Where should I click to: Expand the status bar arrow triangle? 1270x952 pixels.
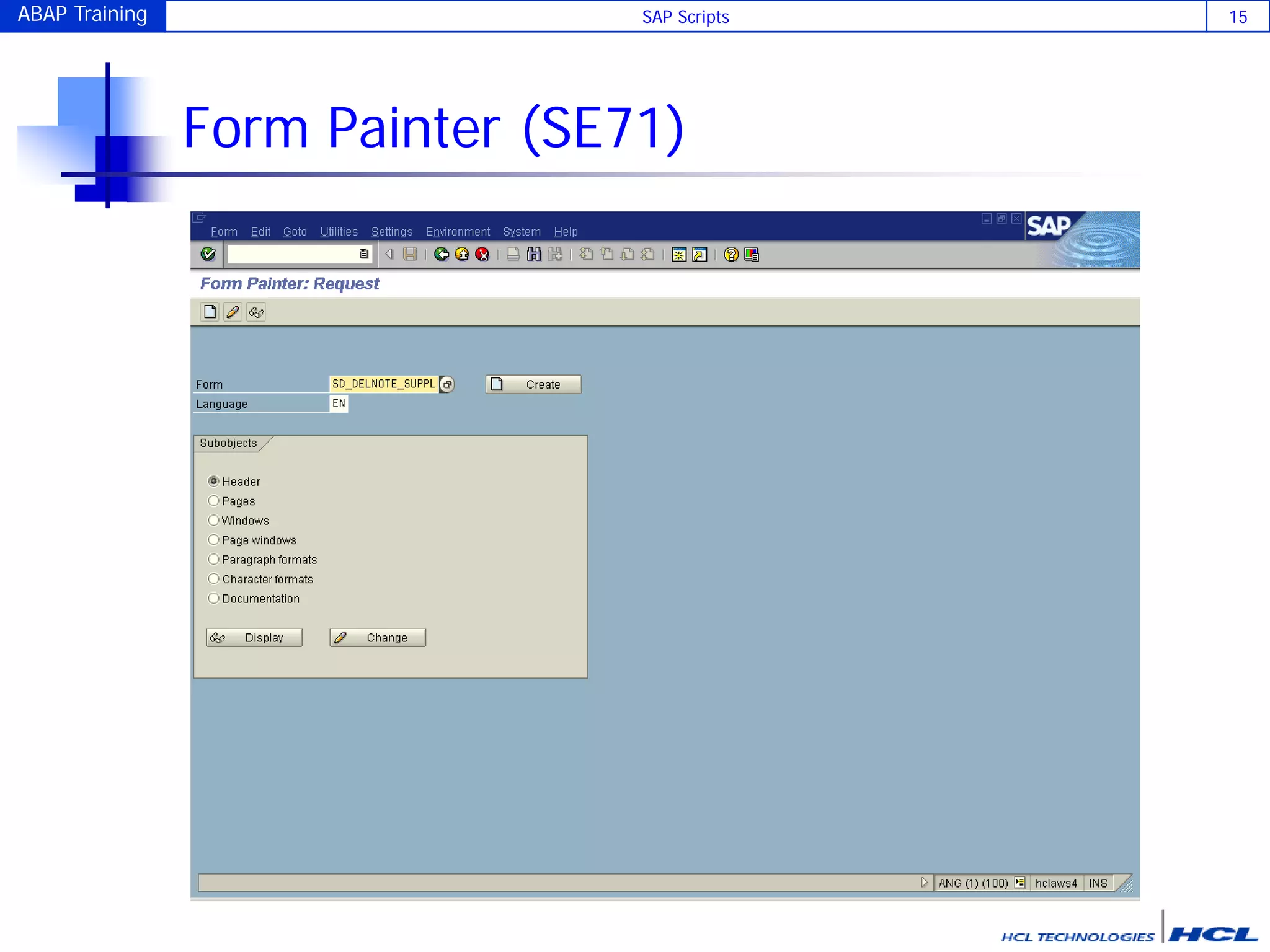click(924, 883)
